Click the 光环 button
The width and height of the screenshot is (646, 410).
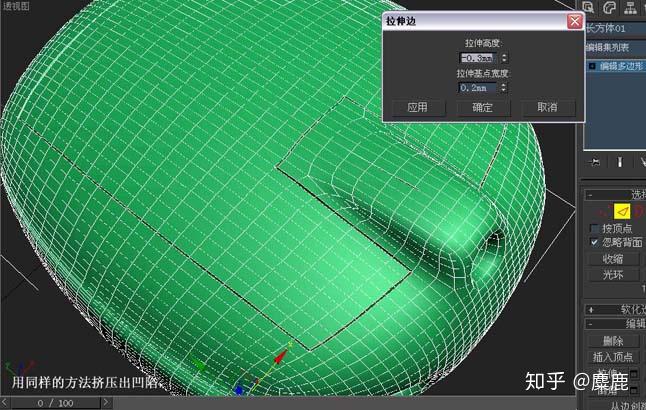click(x=613, y=274)
